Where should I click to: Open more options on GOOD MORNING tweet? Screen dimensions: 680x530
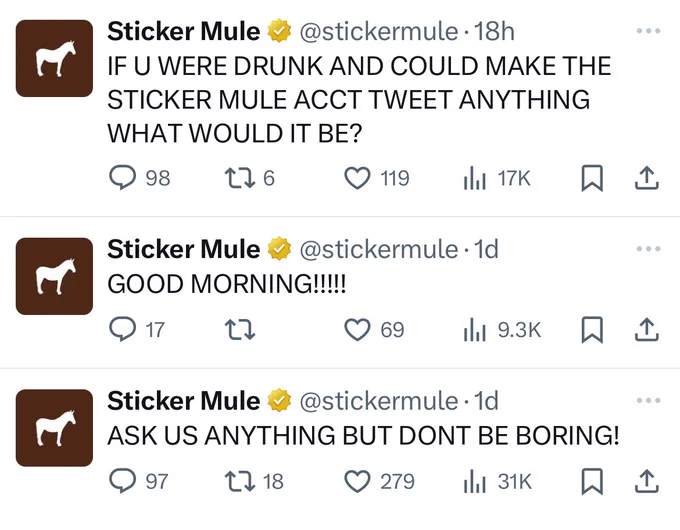pyautogui.click(x=648, y=249)
